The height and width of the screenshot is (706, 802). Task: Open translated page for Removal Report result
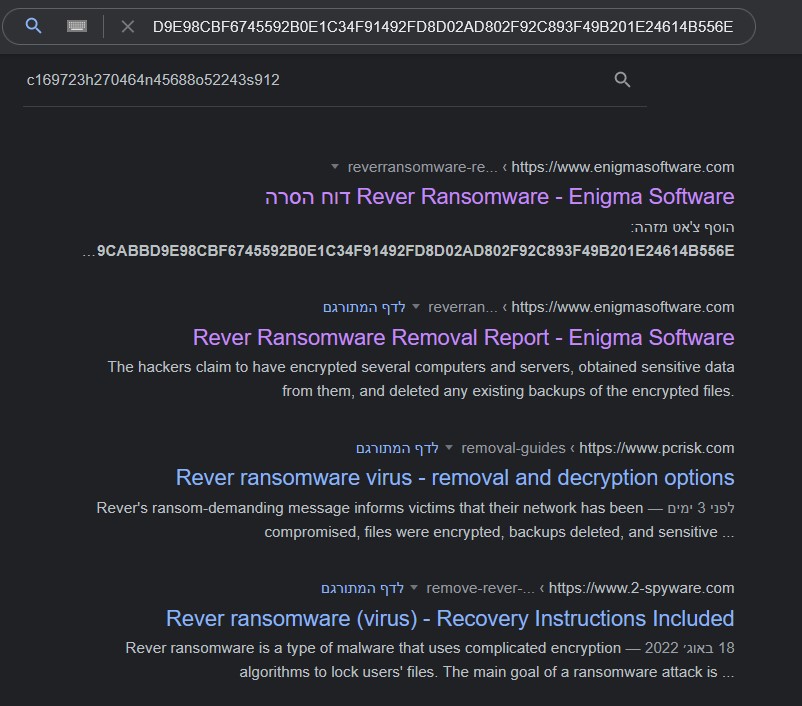(x=364, y=307)
